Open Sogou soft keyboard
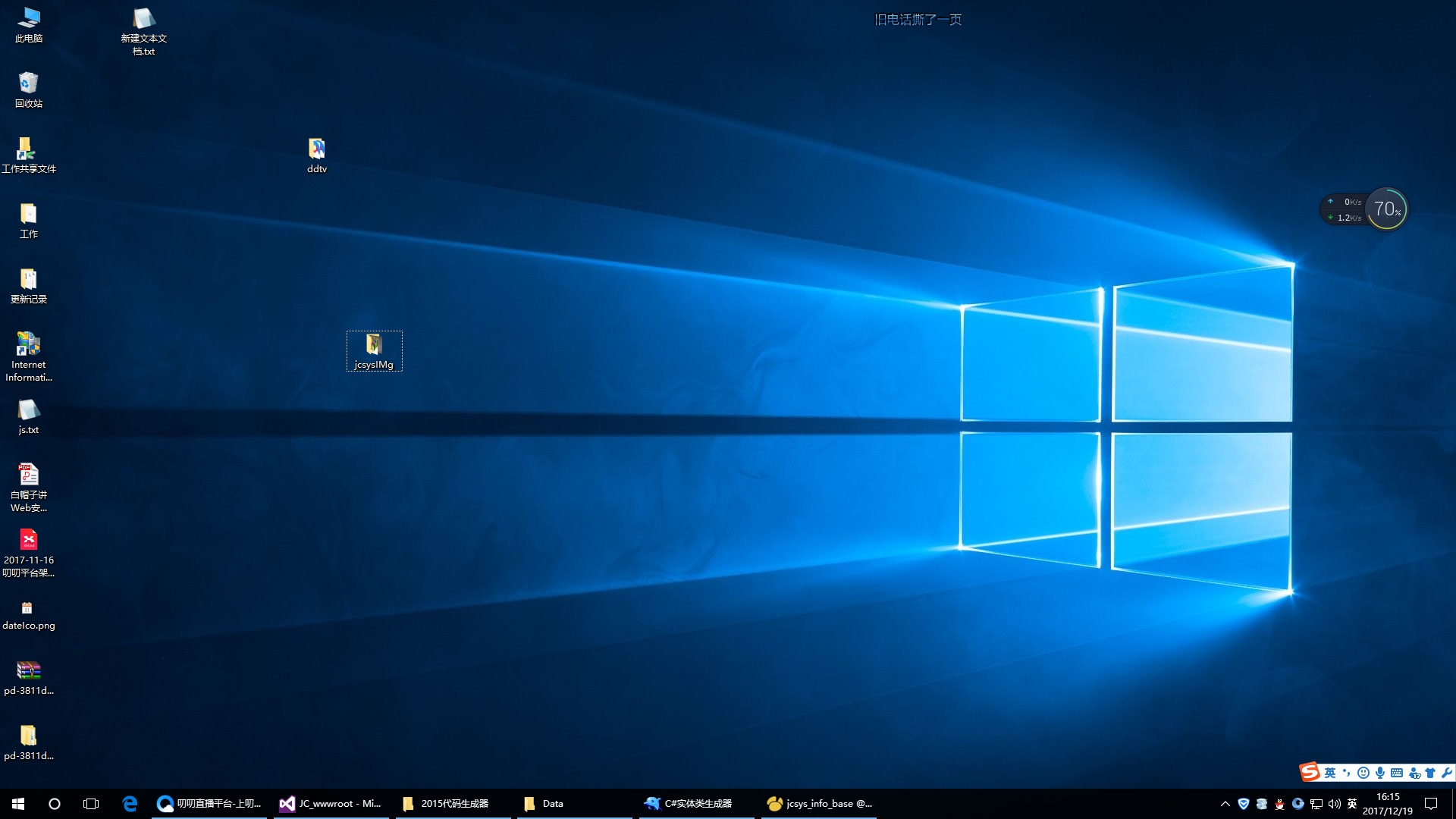Screen dimensions: 1456x819 1397,773
